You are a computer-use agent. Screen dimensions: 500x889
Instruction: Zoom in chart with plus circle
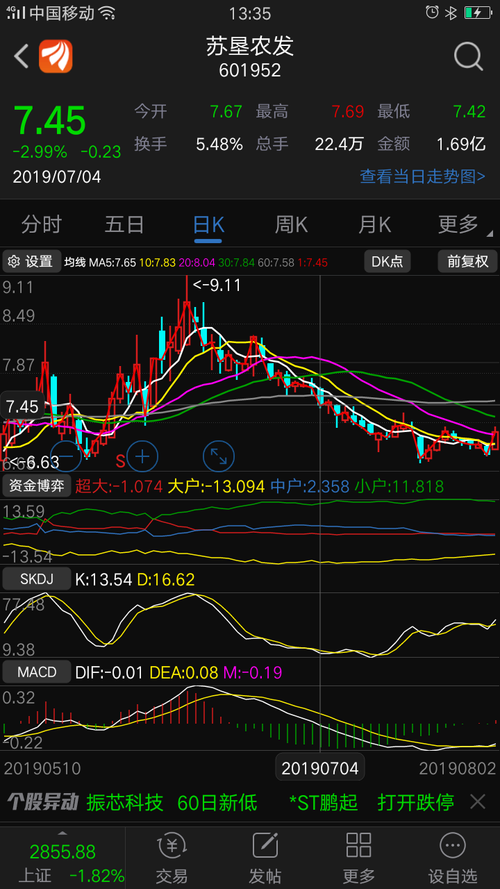click(x=142, y=456)
